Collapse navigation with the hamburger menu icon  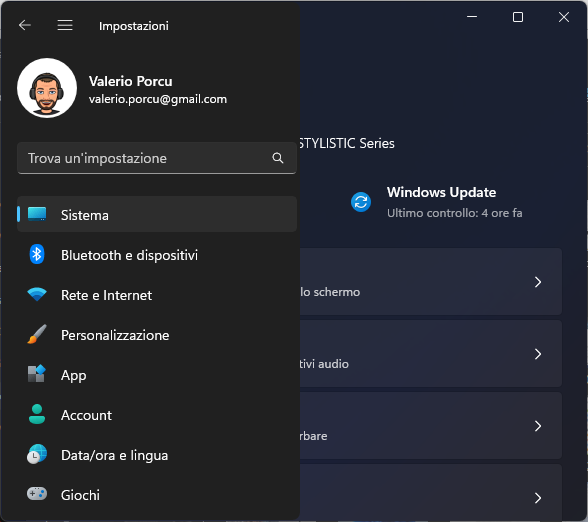65,26
